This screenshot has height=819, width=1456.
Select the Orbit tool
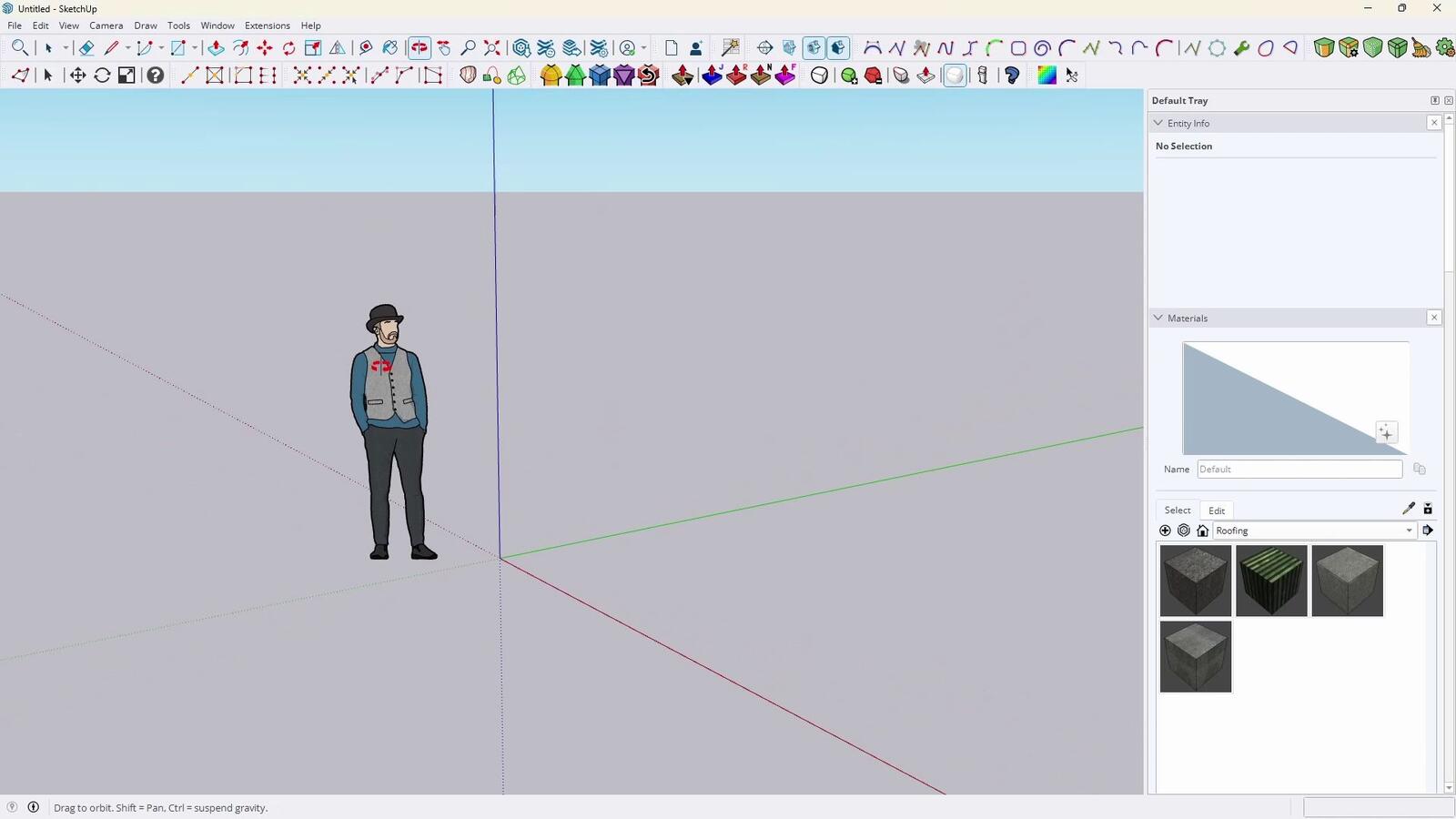click(419, 48)
